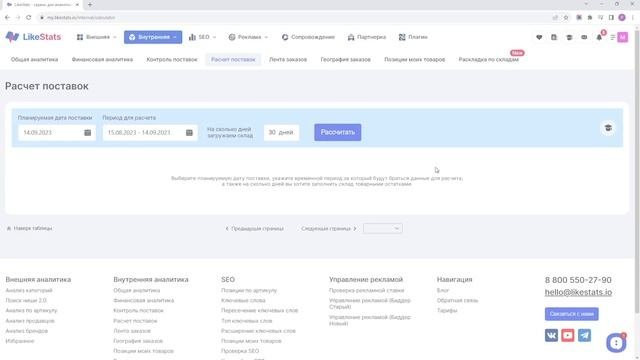Open the Telegram social icon
640x360 pixels.
(x=584, y=335)
